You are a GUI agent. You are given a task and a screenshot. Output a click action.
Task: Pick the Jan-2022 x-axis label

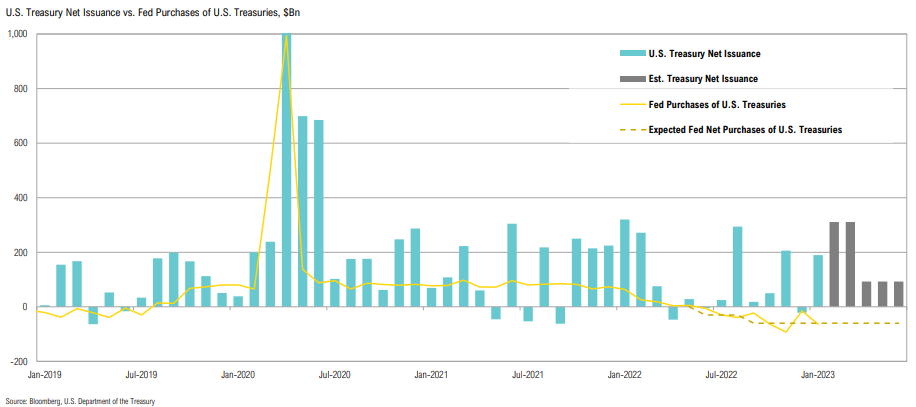coord(625,375)
